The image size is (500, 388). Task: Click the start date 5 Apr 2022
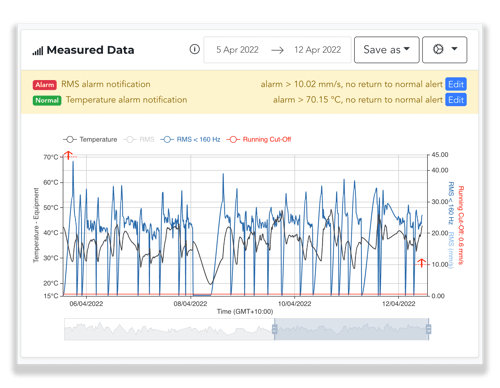237,50
